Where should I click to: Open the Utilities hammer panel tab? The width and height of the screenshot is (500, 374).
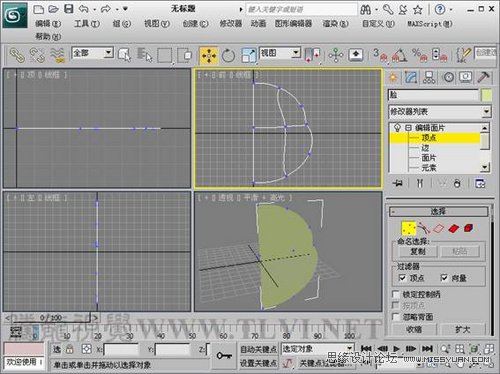tap(483, 77)
